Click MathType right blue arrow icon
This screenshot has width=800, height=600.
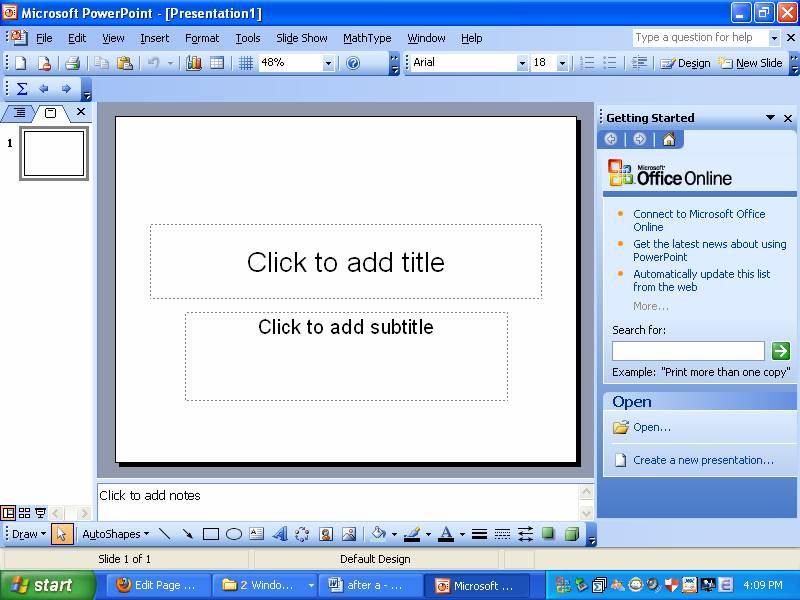[x=66, y=89]
